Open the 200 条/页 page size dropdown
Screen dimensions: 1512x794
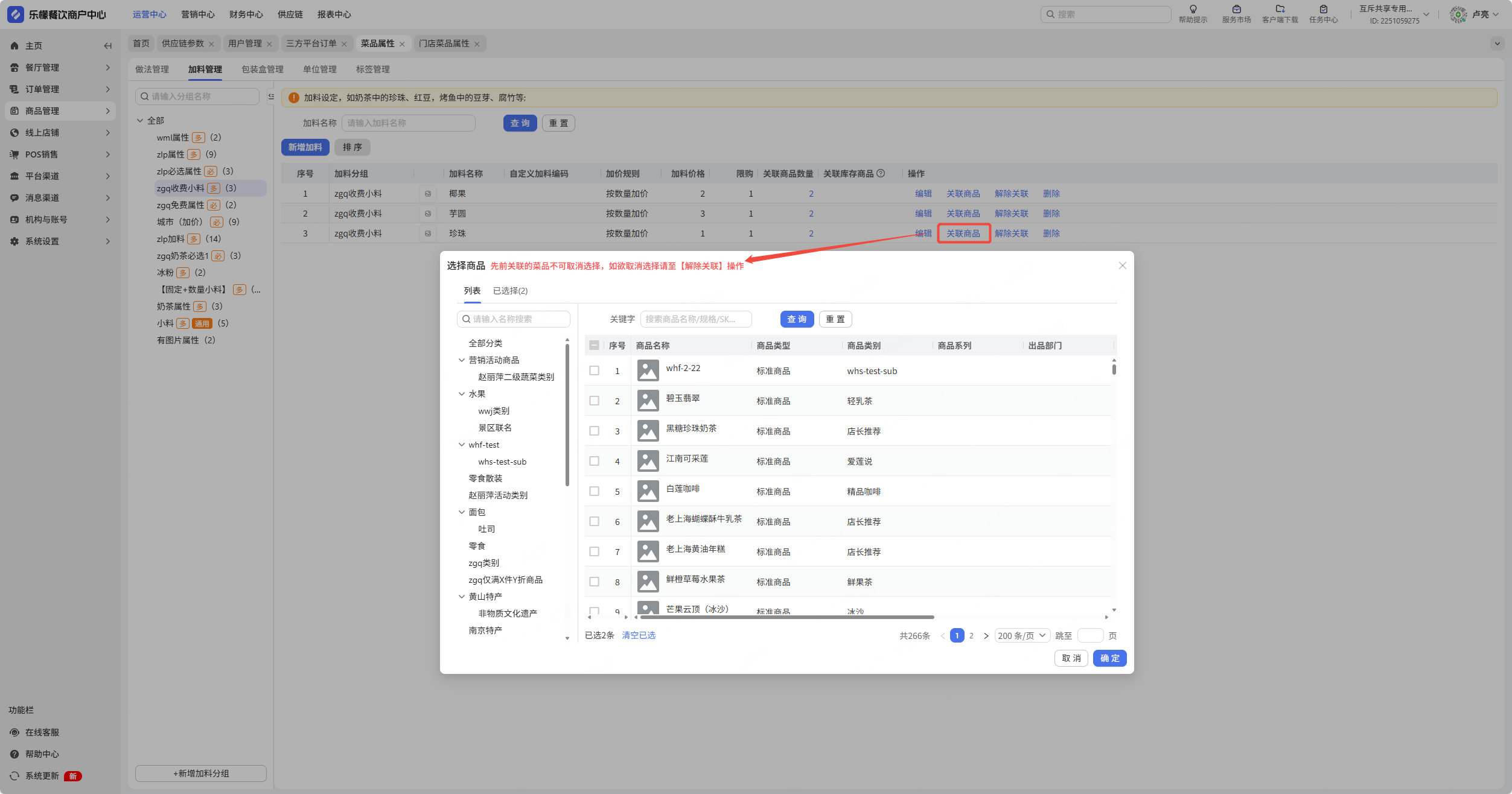coord(1022,635)
